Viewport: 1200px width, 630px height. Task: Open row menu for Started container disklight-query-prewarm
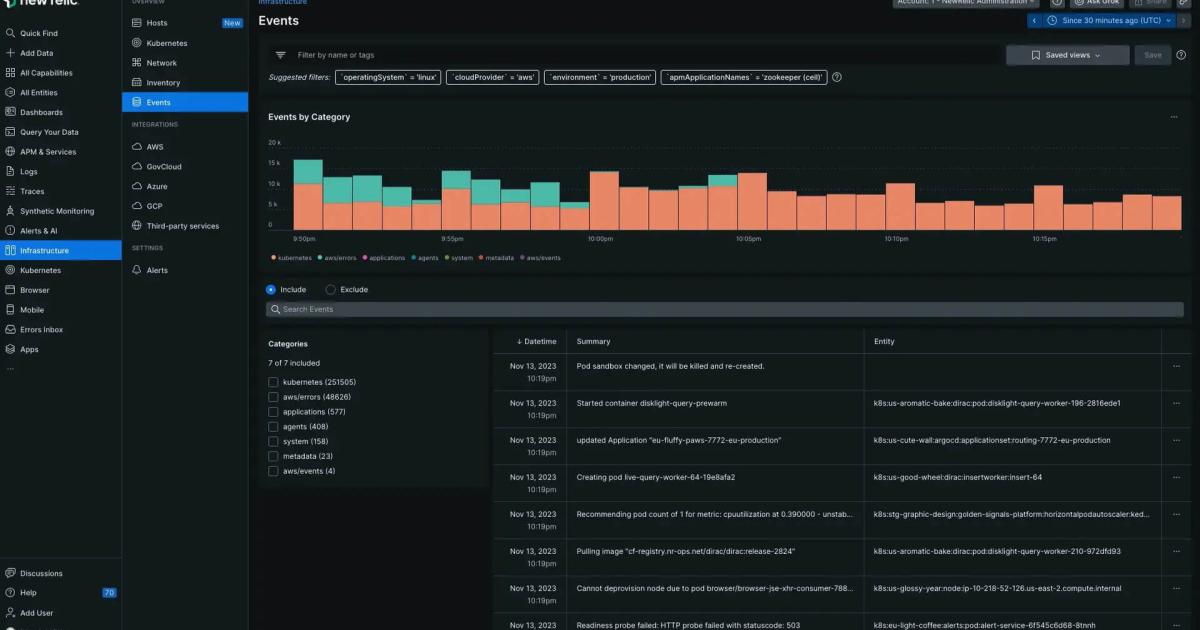tap(1176, 403)
